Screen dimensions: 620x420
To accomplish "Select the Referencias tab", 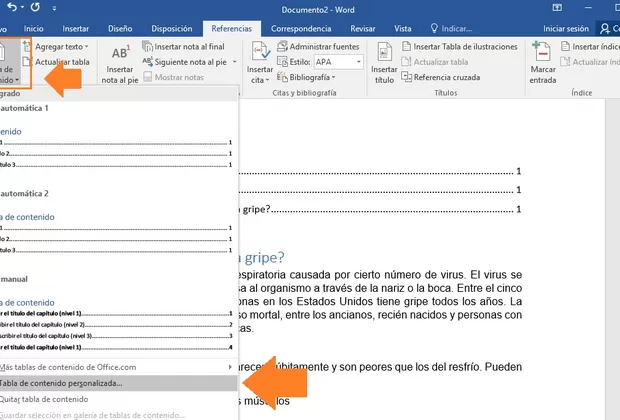I will coord(231,28).
